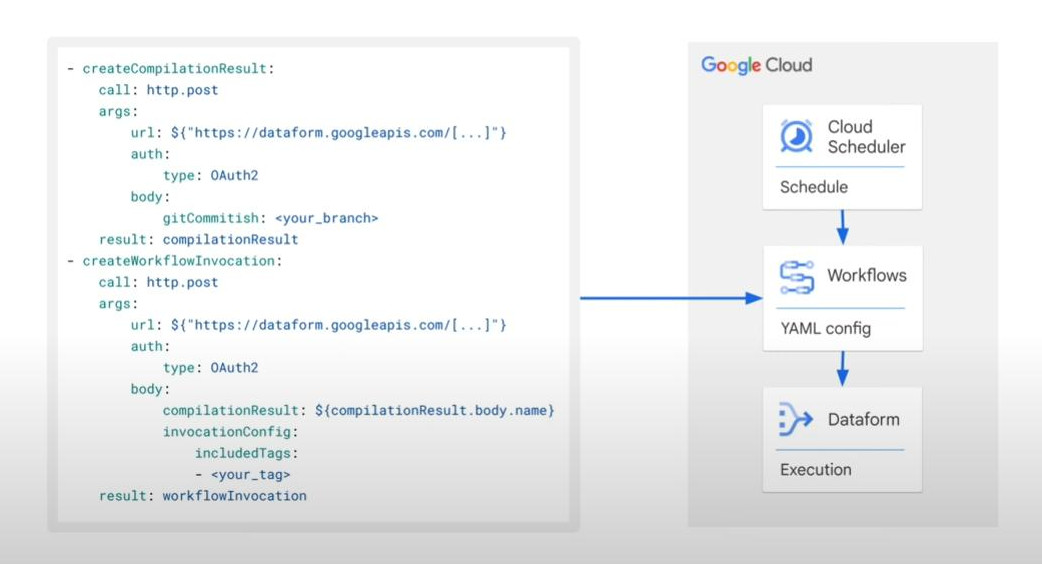Screen dimensions: 1042x564
Task: Click the Cloud Scheduler clock icon
Action: click(x=796, y=136)
